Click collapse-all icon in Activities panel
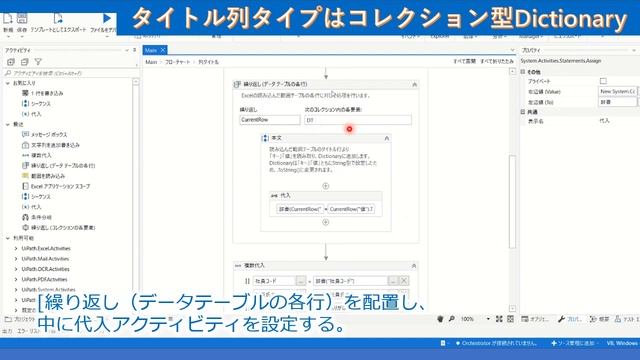 point(24,62)
